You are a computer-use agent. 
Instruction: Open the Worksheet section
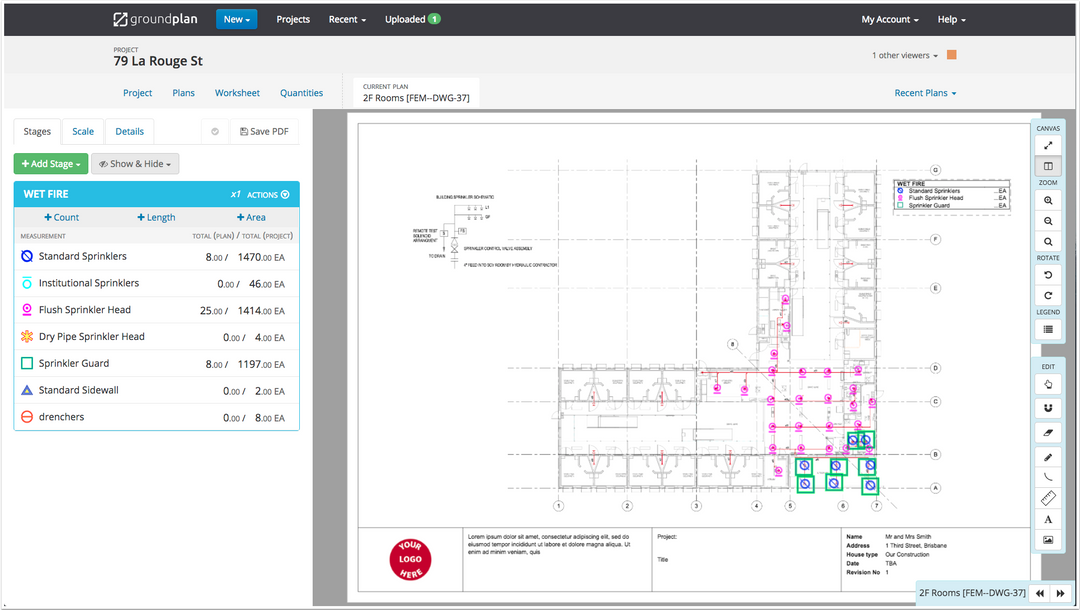coord(237,92)
